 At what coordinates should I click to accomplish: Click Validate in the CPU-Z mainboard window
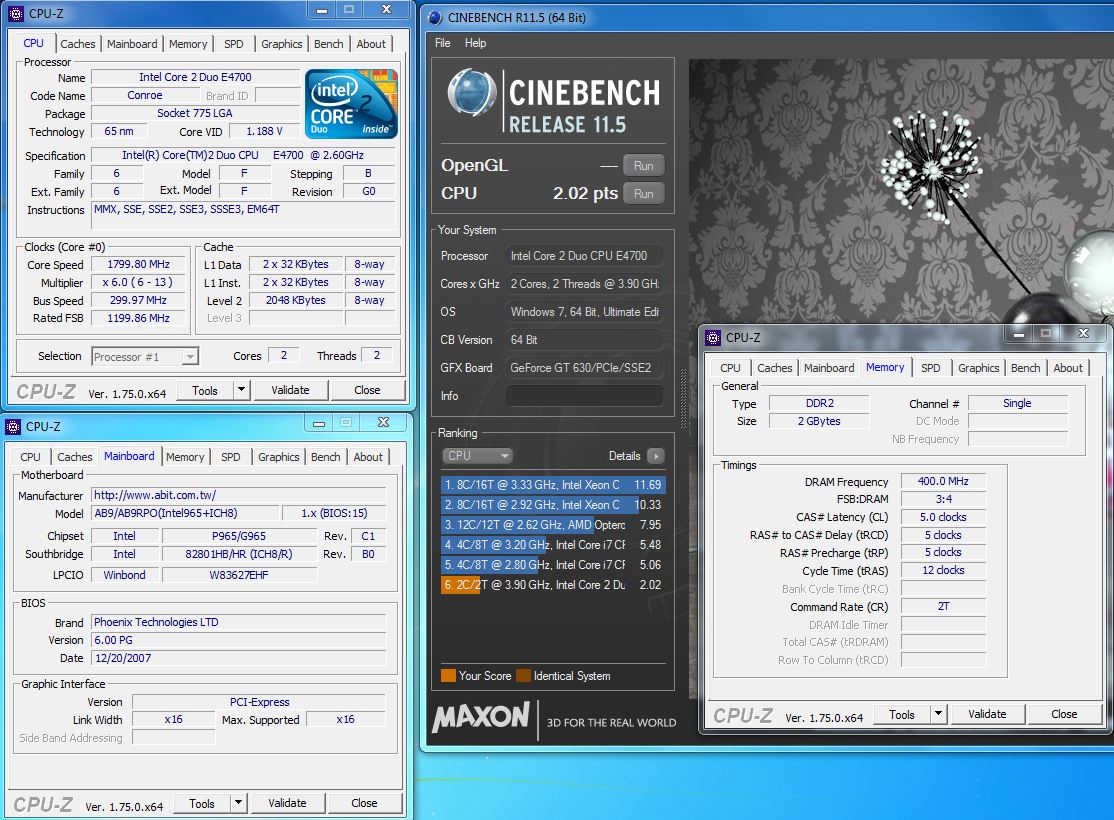coord(287,803)
